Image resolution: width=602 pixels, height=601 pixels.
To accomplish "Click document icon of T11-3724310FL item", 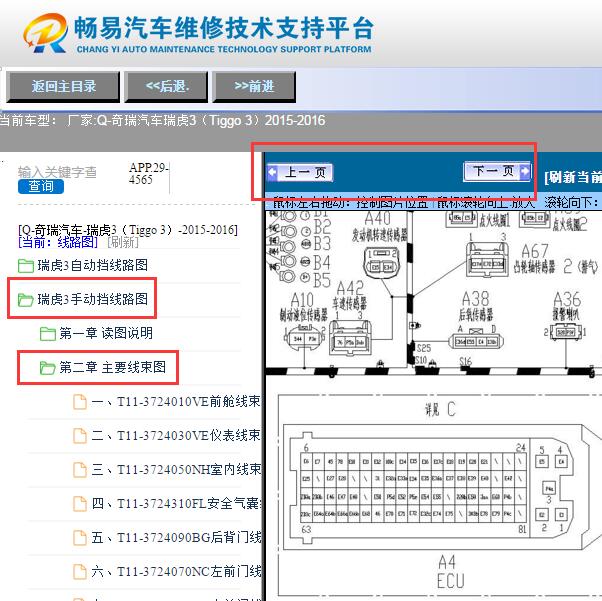I will coord(79,503).
